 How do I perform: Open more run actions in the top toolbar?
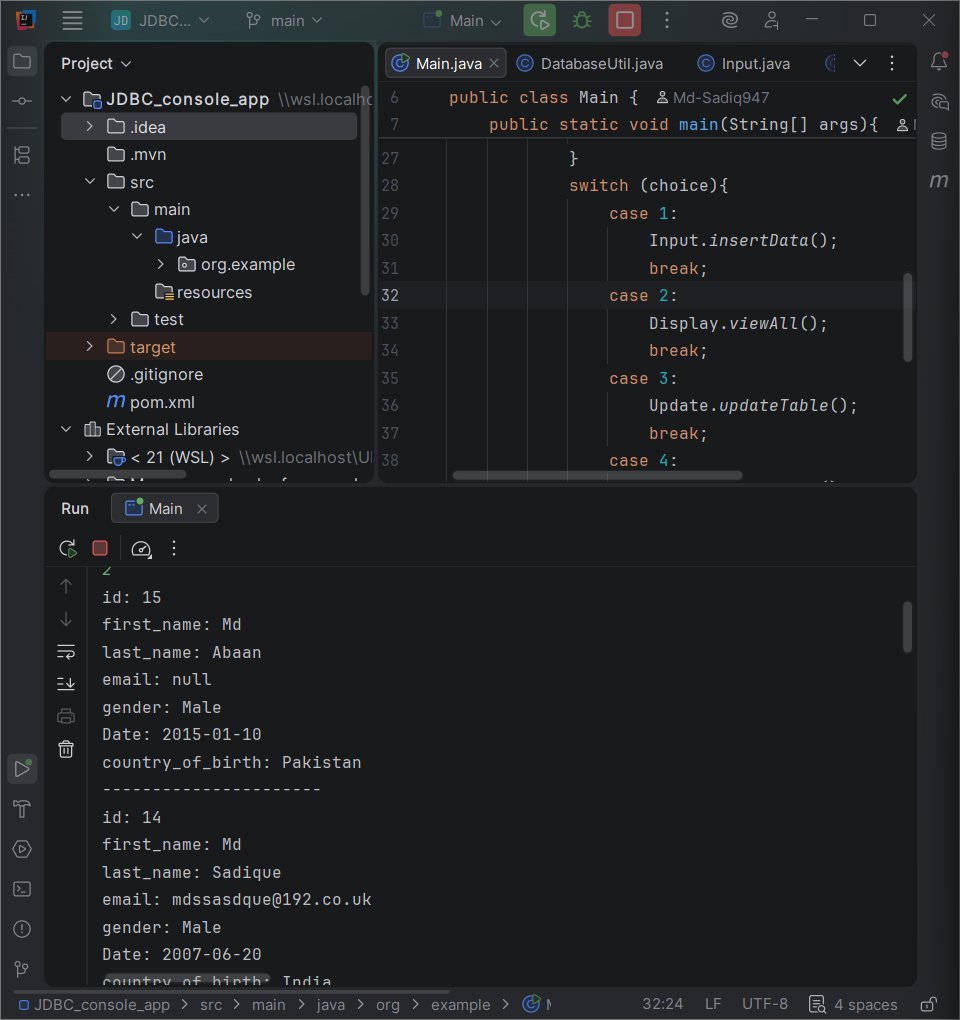[667, 20]
